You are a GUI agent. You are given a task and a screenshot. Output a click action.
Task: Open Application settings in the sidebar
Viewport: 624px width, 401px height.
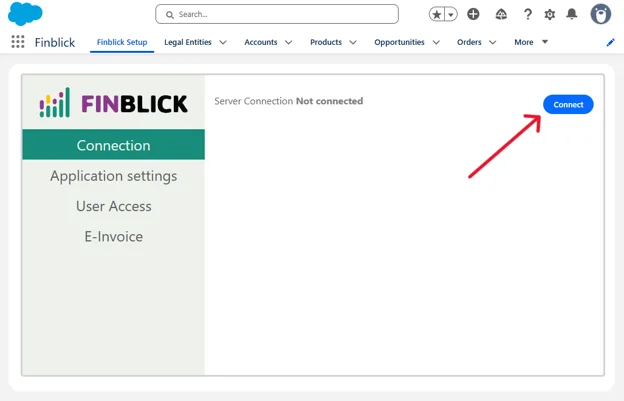pos(113,176)
